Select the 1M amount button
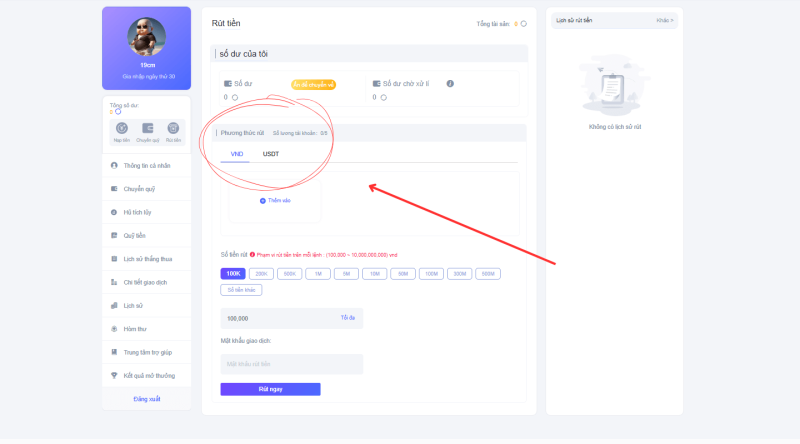Image resolution: width=800 pixels, height=444 pixels. point(318,274)
